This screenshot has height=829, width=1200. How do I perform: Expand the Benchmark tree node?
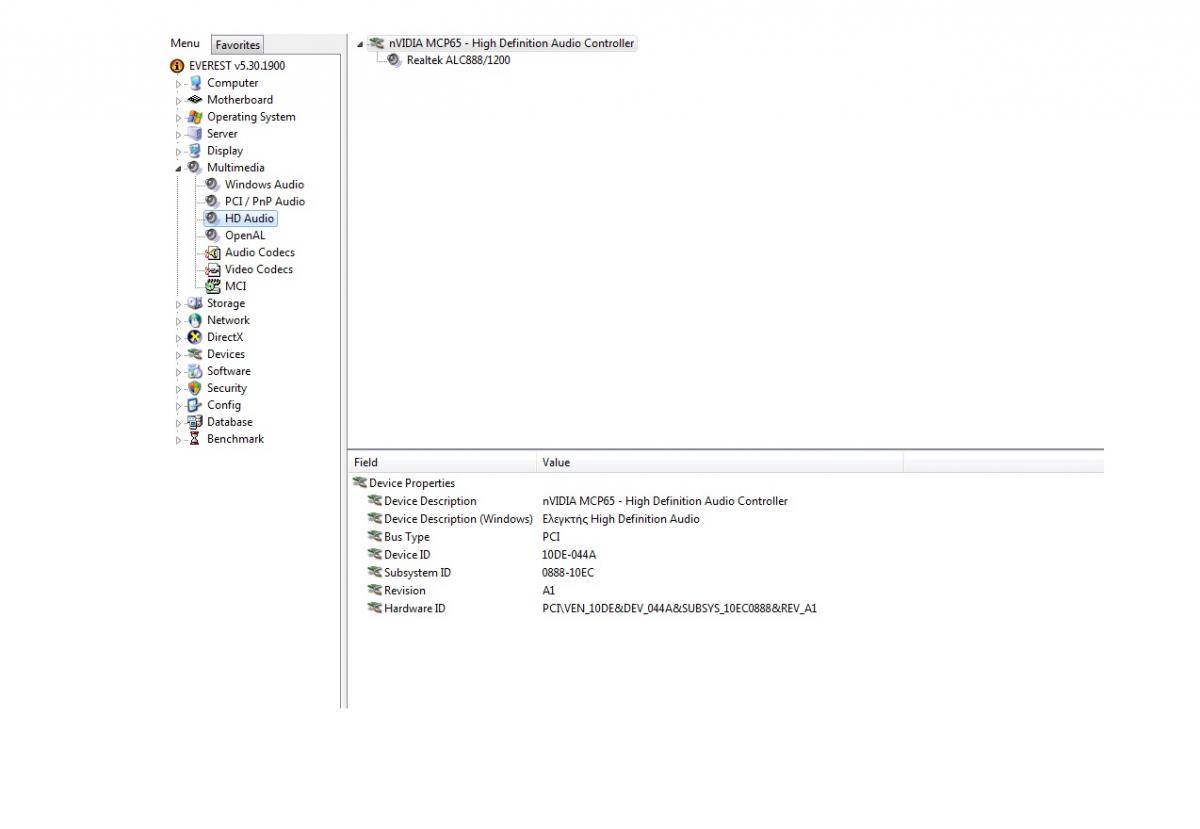tap(180, 440)
